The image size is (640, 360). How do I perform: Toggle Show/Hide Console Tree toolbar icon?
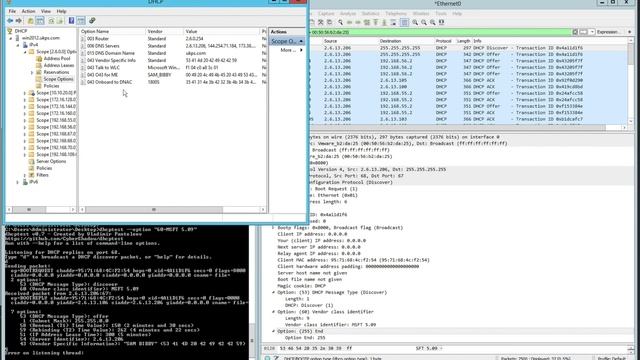(40, 21)
